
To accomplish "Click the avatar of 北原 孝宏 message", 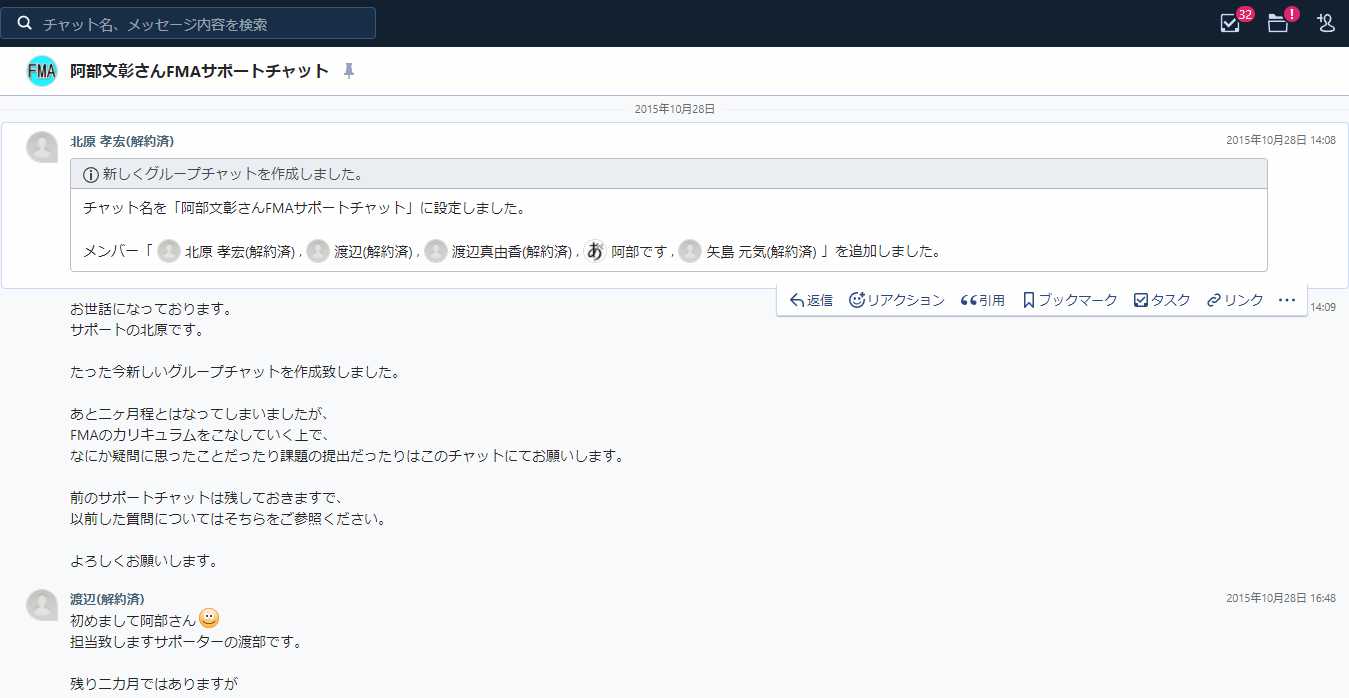I will coord(42,147).
